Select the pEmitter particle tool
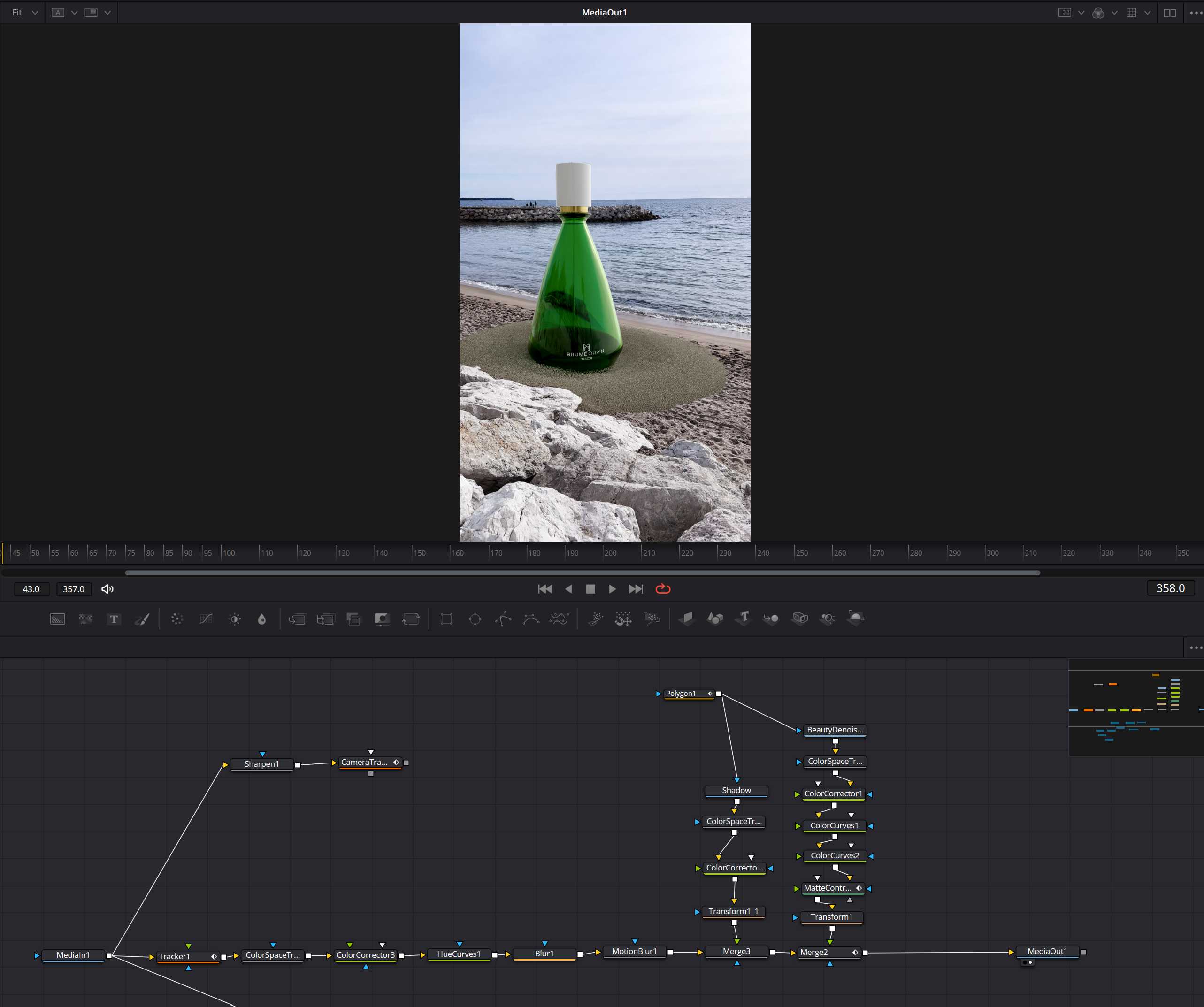Viewport: 1204px width, 1007px height. pos(596,619)
